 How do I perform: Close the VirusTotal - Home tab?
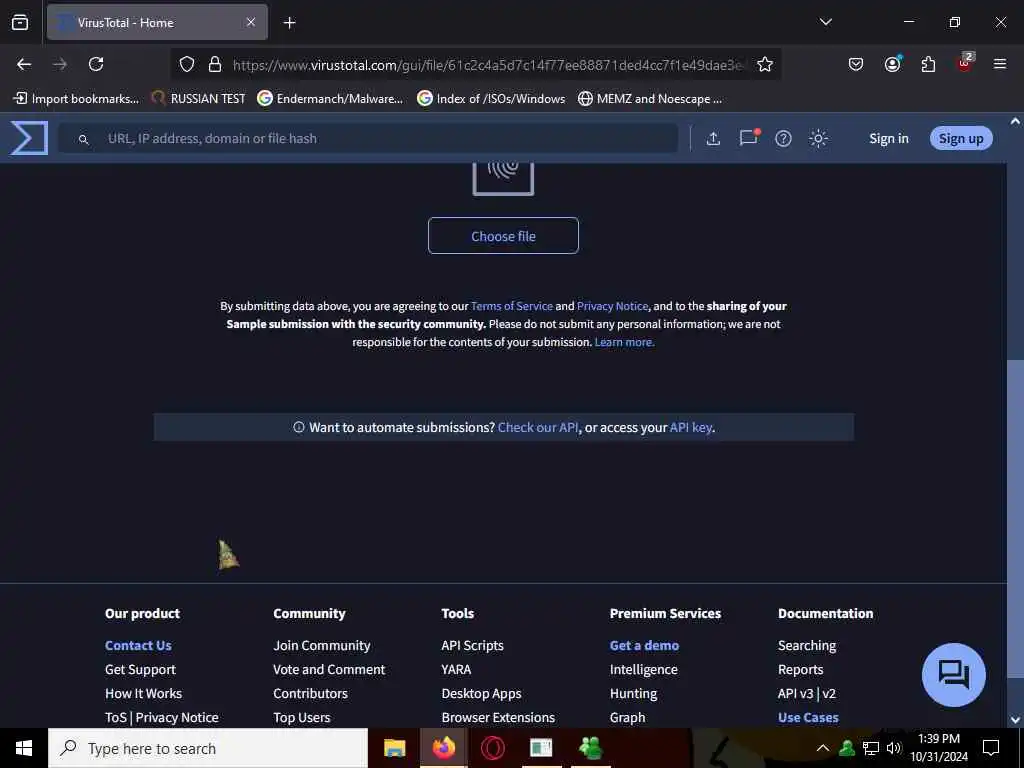251,22
